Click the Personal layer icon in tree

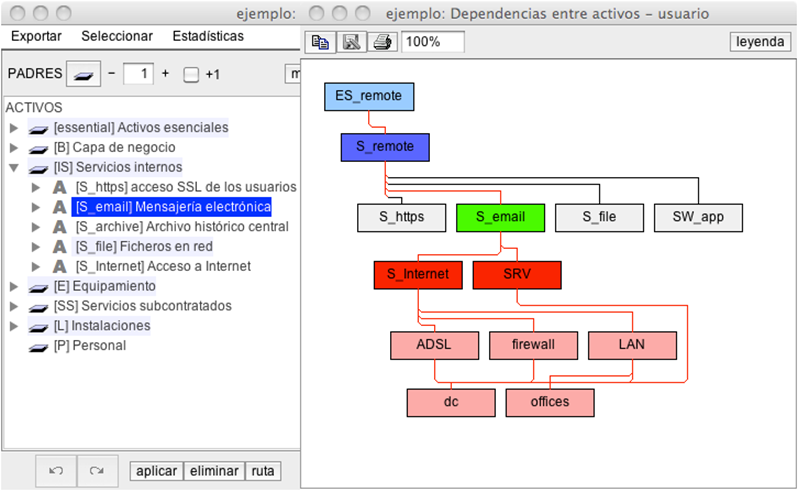point(38,346)
